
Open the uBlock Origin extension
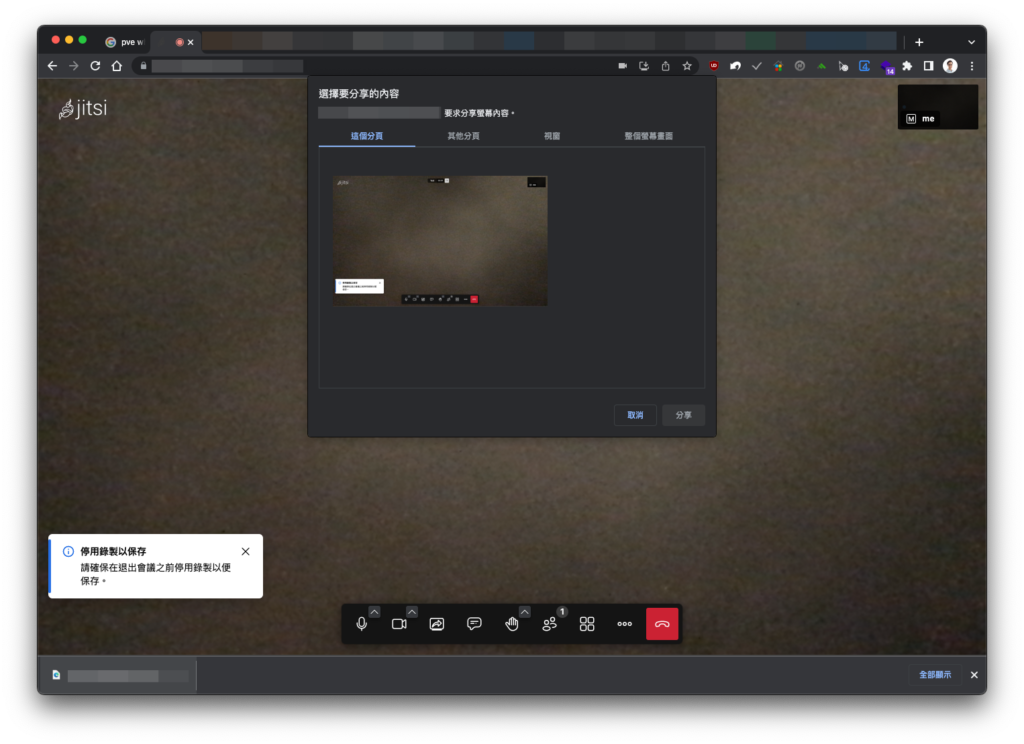pos(714,66)
